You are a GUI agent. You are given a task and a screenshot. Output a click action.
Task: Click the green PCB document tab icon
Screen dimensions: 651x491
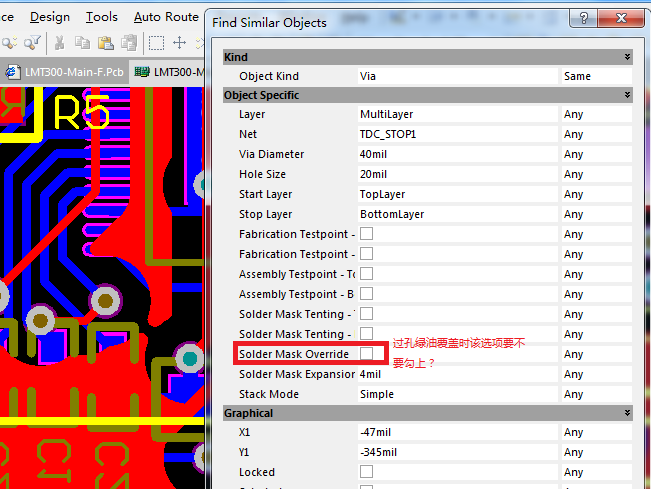click(x=142, y=72)
